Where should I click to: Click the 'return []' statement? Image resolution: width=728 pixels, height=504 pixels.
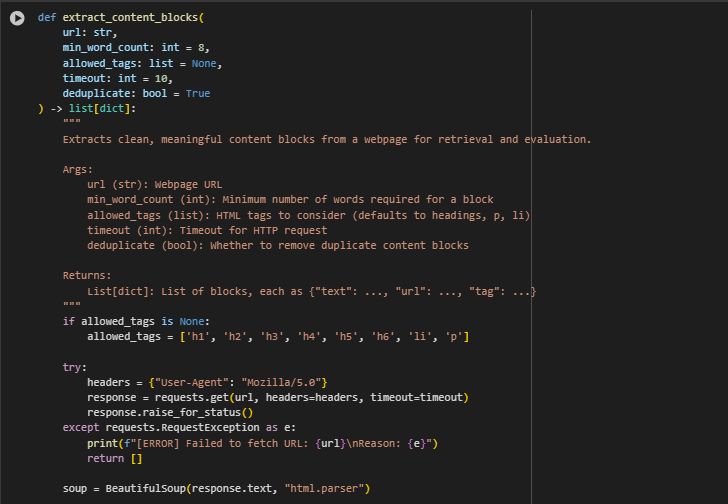click(x=115, y=459)
